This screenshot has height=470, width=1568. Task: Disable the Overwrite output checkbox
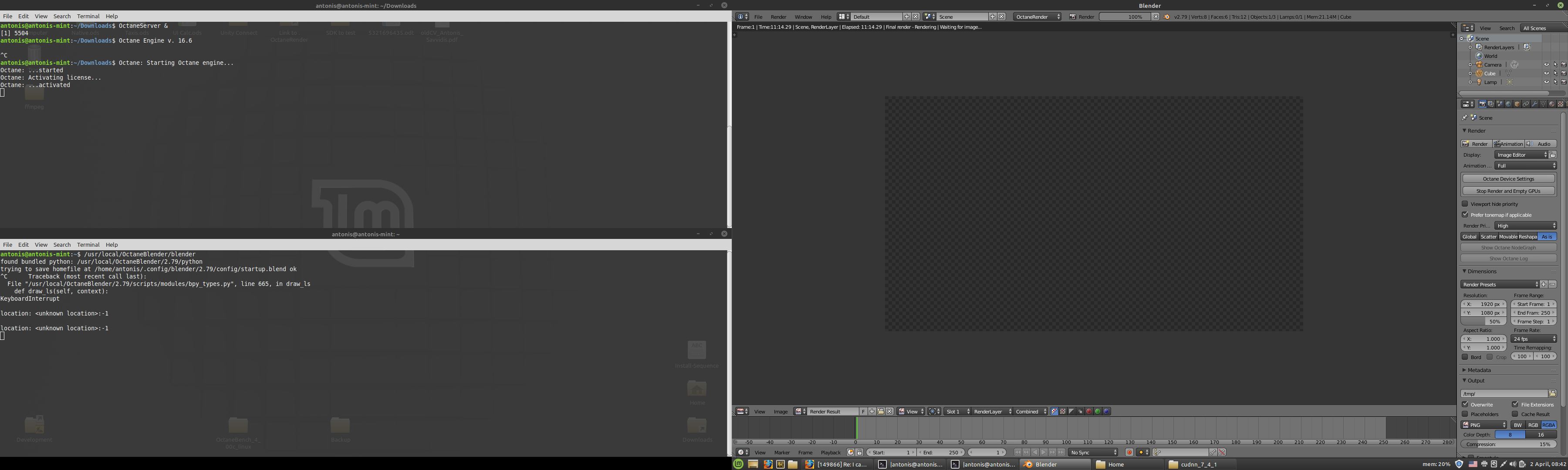tap(1465, 404)
